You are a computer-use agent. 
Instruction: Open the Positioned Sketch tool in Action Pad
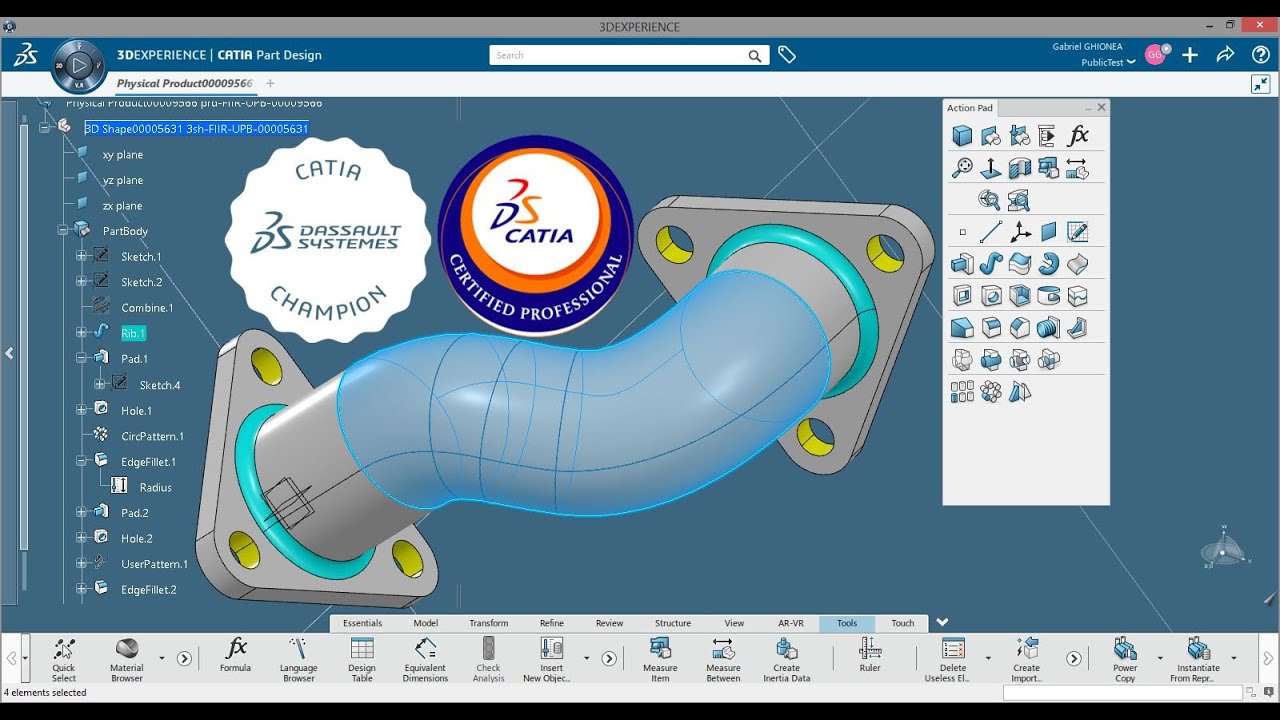coord(1077,232)
